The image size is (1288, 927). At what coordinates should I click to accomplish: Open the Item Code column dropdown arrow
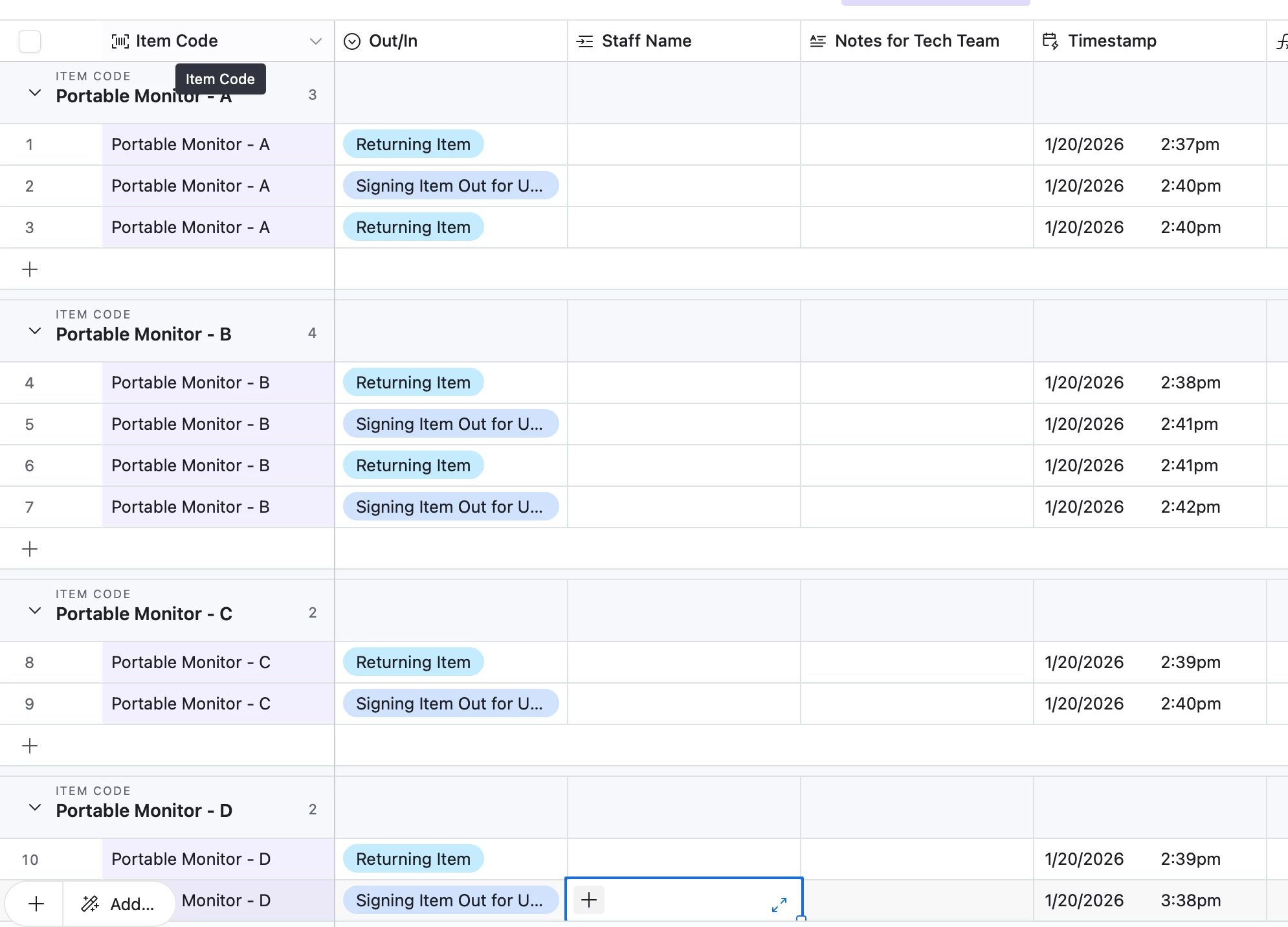pos(316,41)
